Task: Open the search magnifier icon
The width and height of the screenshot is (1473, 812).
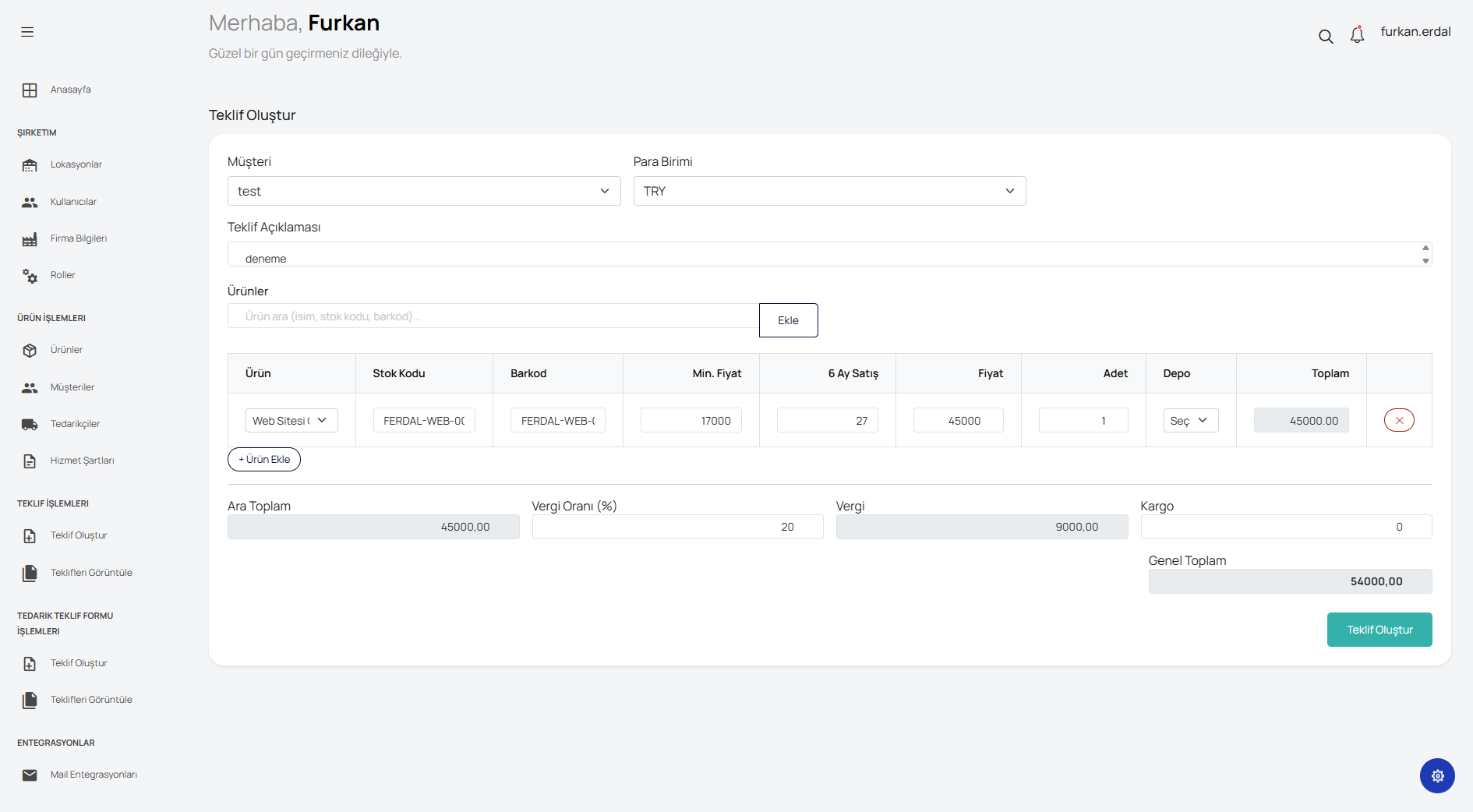Action: point(1325,37)
